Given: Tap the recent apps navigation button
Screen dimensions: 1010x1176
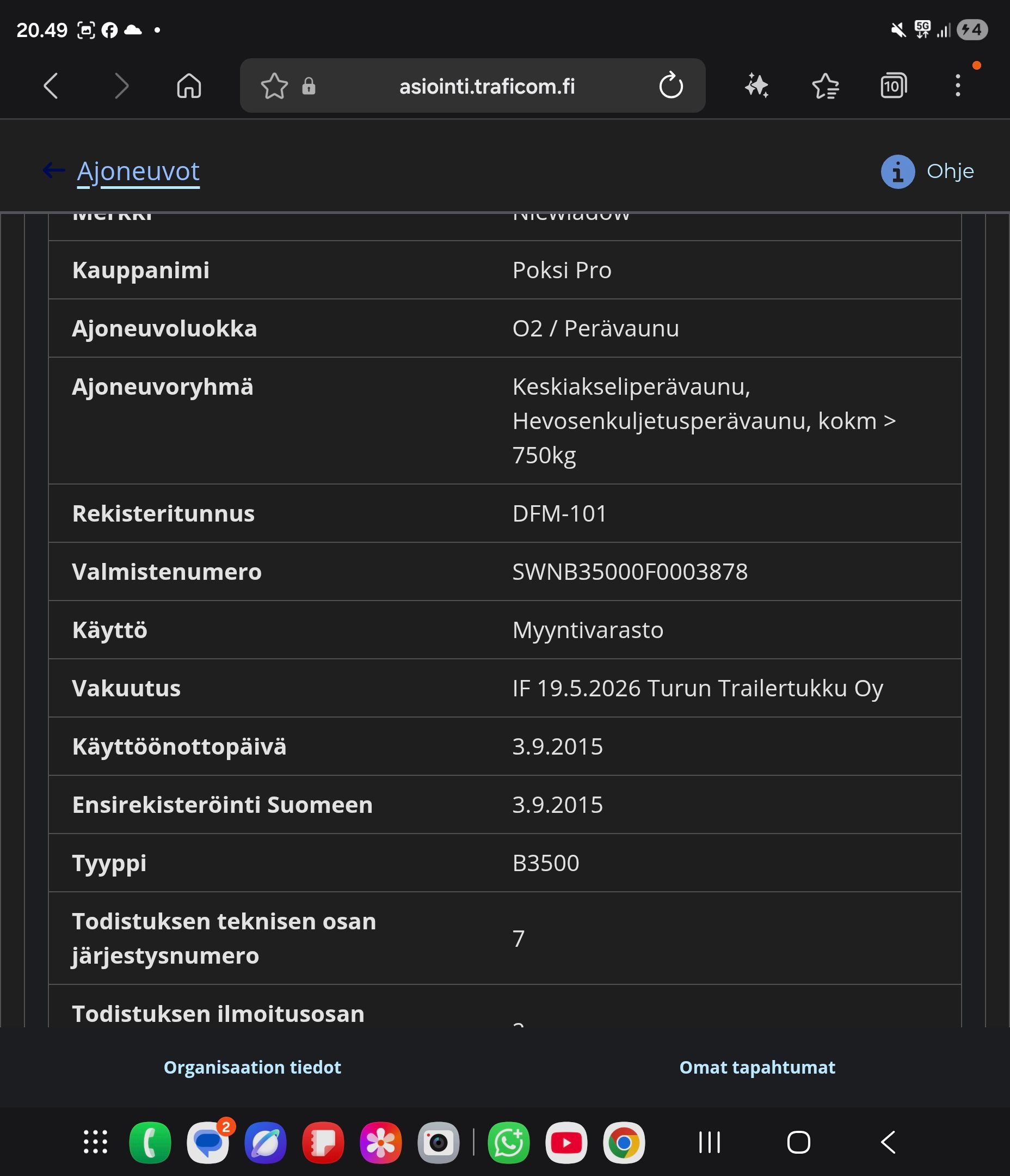Looking at the screenshot, I should tap(709, 1142).
